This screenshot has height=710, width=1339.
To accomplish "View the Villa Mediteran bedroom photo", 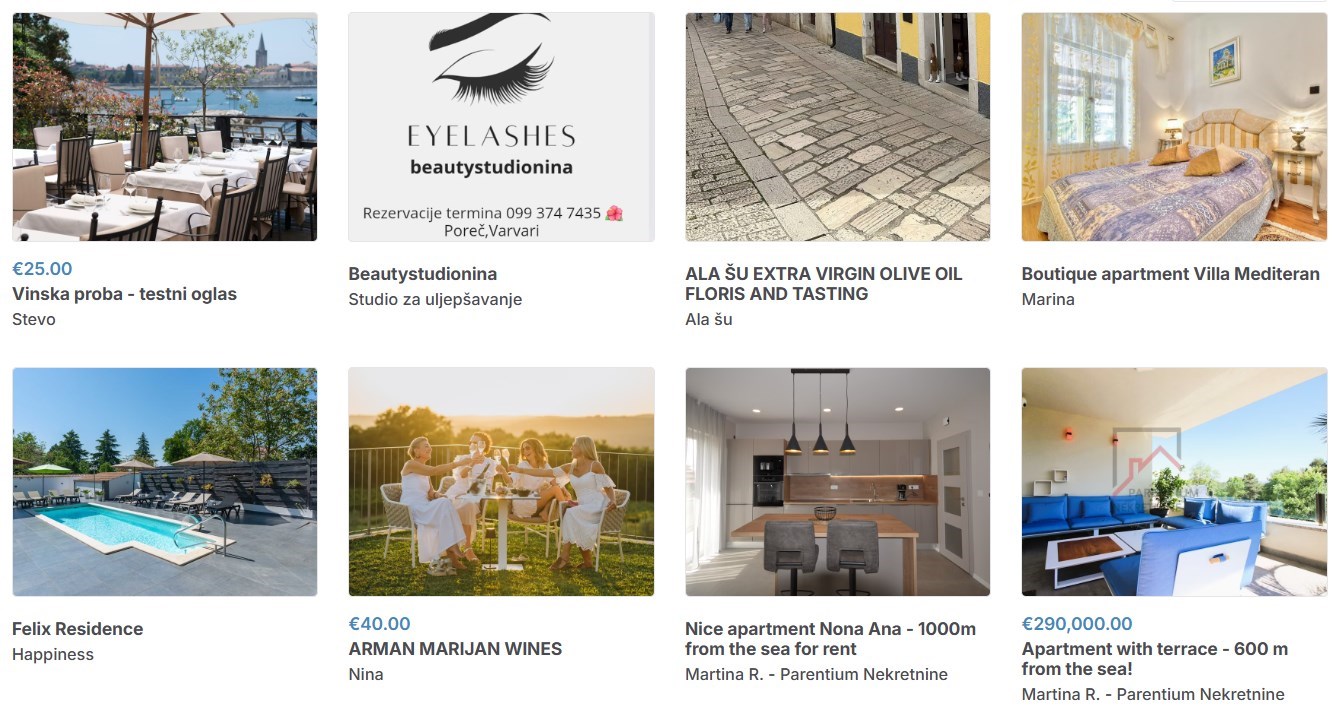I will point(1174,127).
